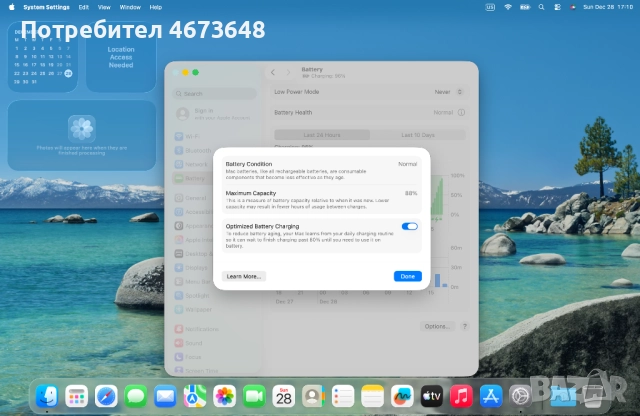640x416 pixels.
Task: Open Calendar from the Dock
Action: (x=284, y=396)
